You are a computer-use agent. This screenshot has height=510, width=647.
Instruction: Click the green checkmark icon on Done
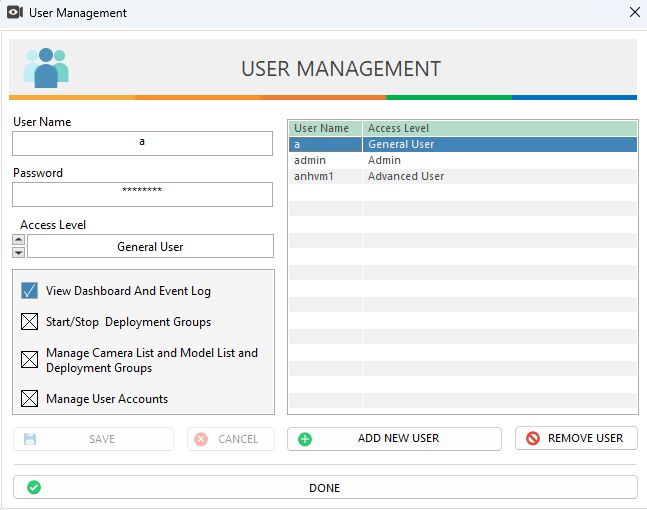(x=34, y=488)
